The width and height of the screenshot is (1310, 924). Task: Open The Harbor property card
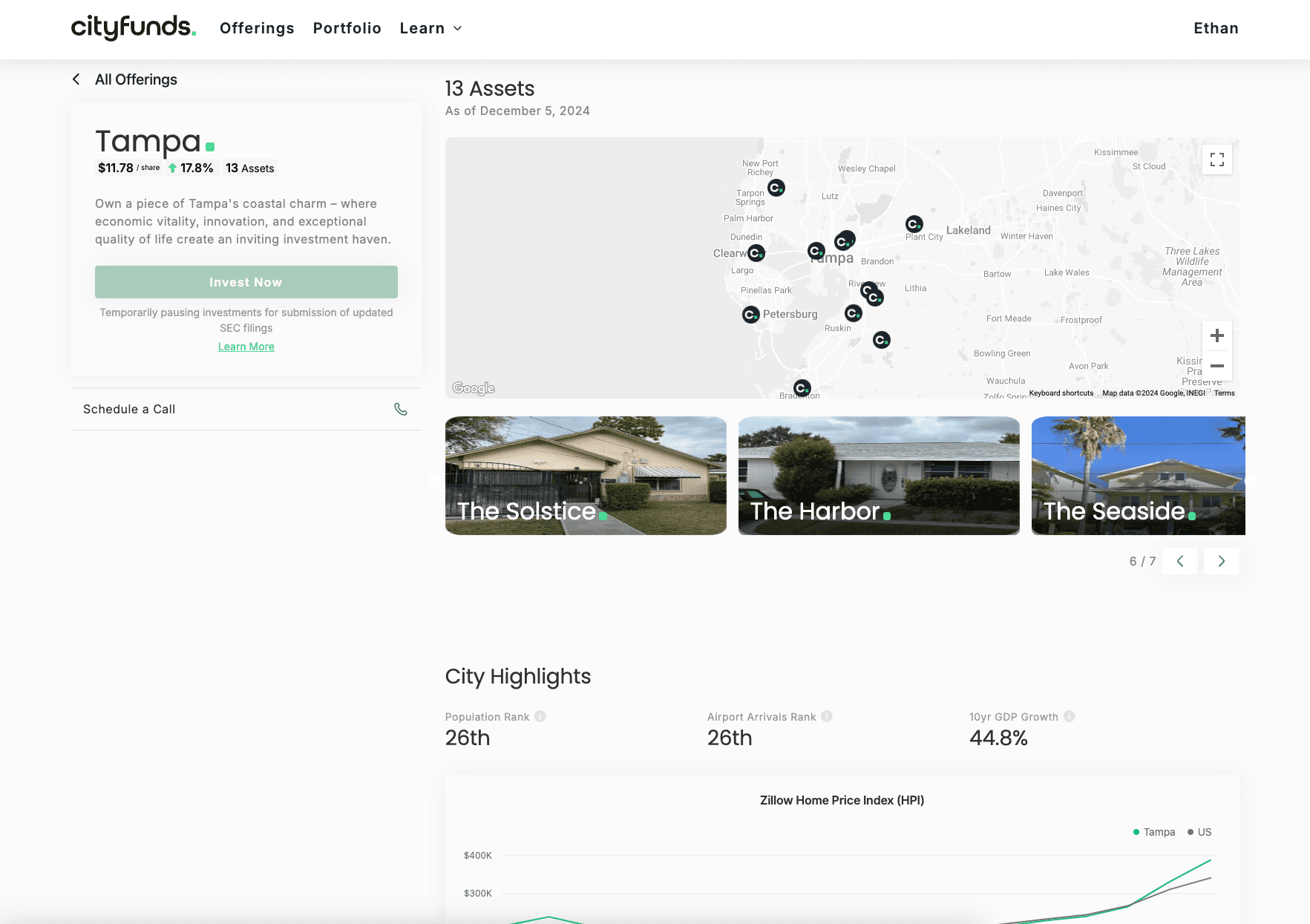click(x=879, y=476)
